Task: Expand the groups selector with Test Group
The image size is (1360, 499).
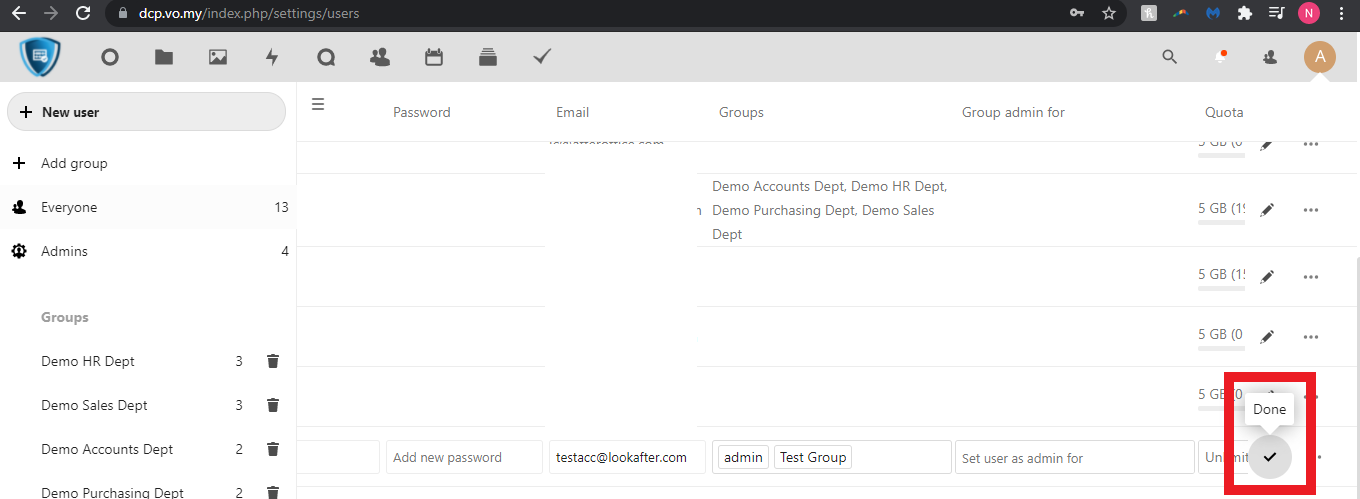Action: pos(900,457)
